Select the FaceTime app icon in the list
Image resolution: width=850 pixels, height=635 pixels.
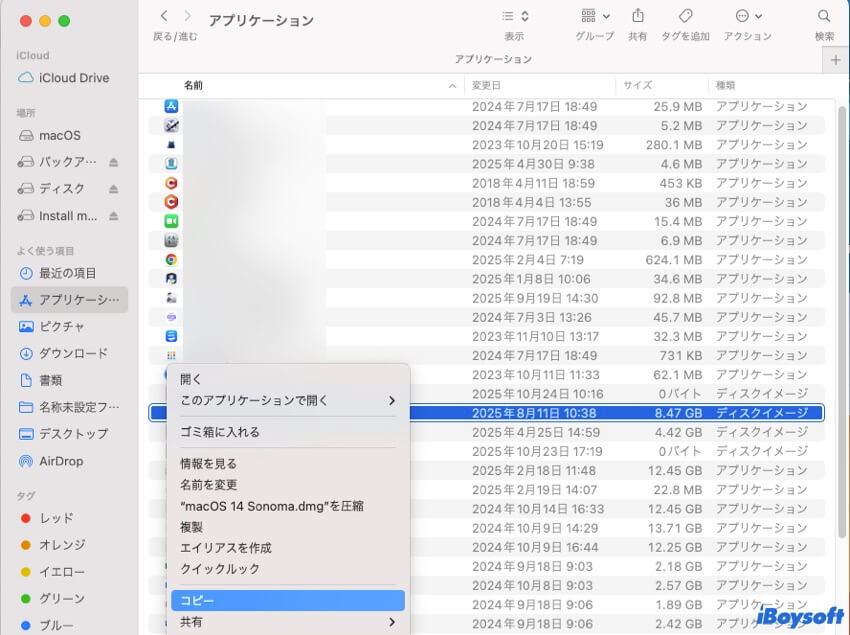[170, 221]
